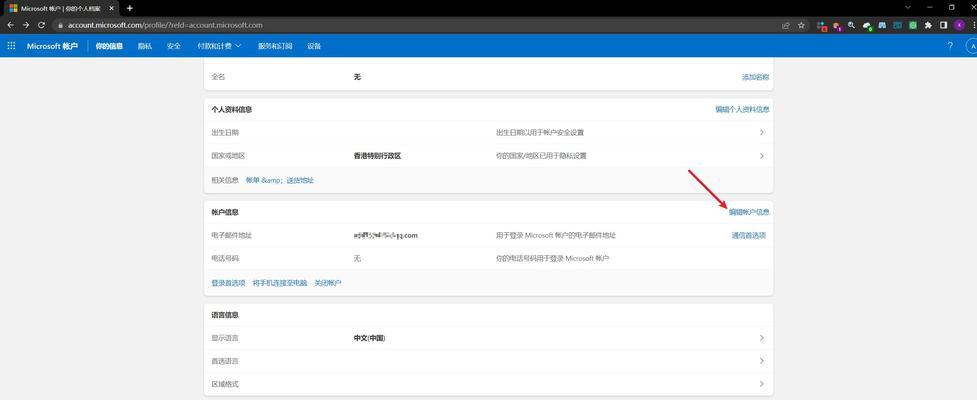Open the 设备 tab

coord(314,46)
